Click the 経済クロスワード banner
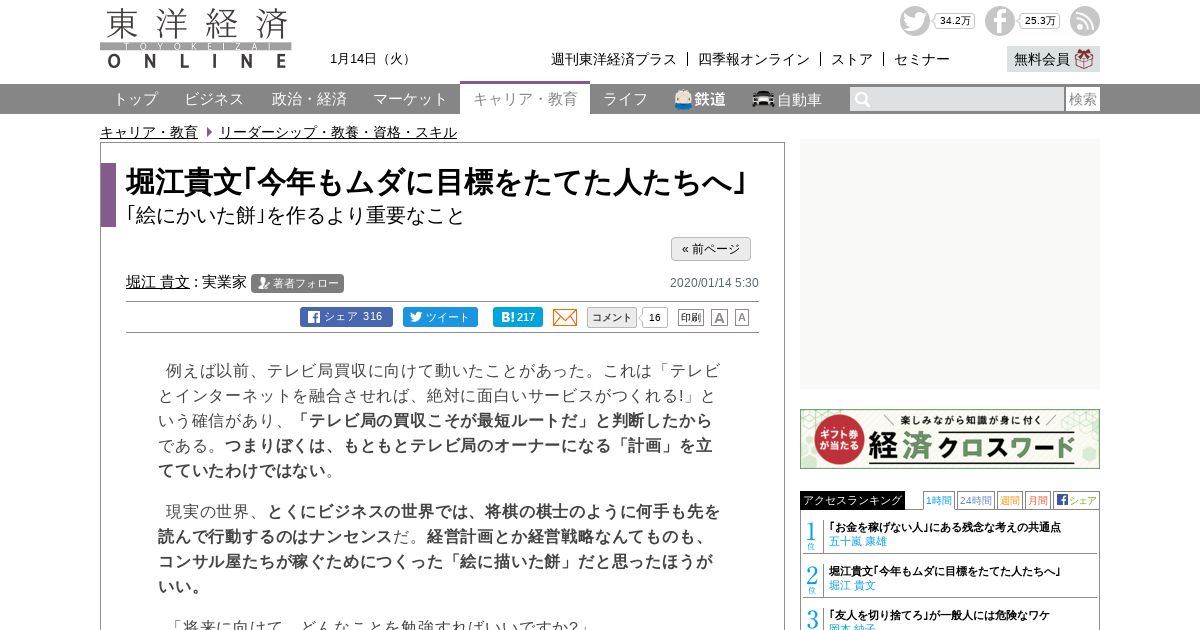 [950, 439]
